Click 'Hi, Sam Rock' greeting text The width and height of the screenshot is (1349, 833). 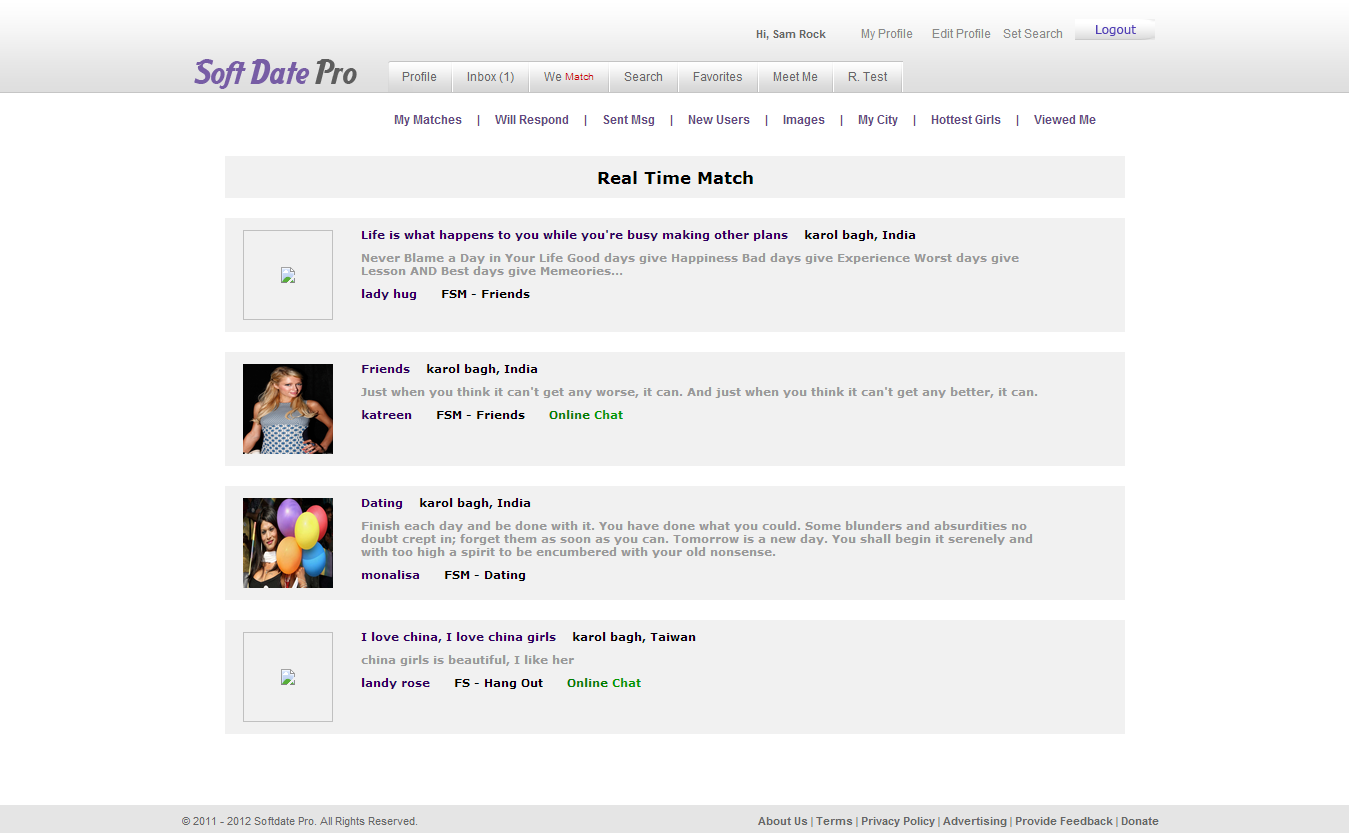pyautogui.click(x=791, y=34)
